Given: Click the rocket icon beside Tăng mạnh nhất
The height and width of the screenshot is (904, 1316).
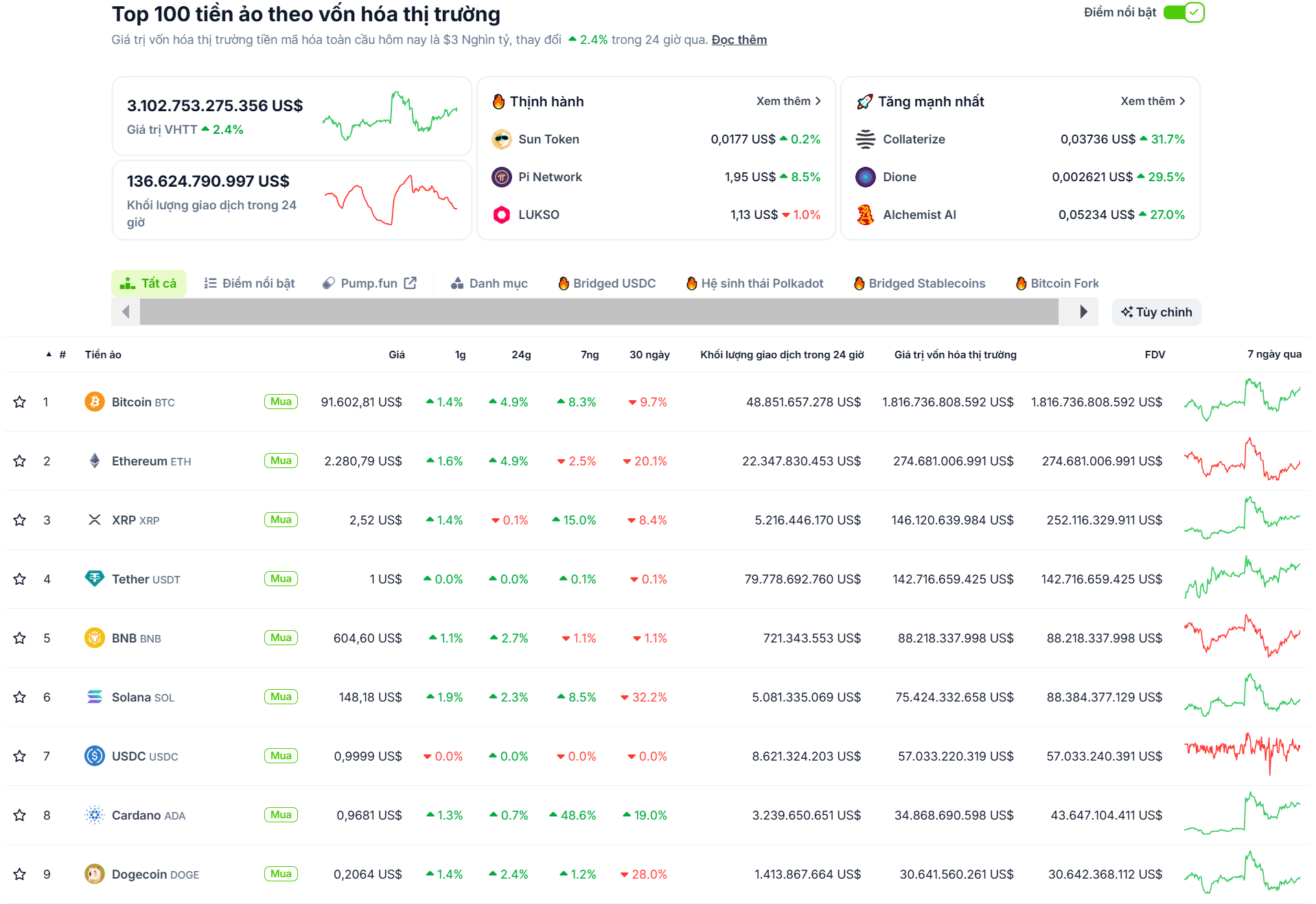Looking at the screenshot, I should click(865, 102).
